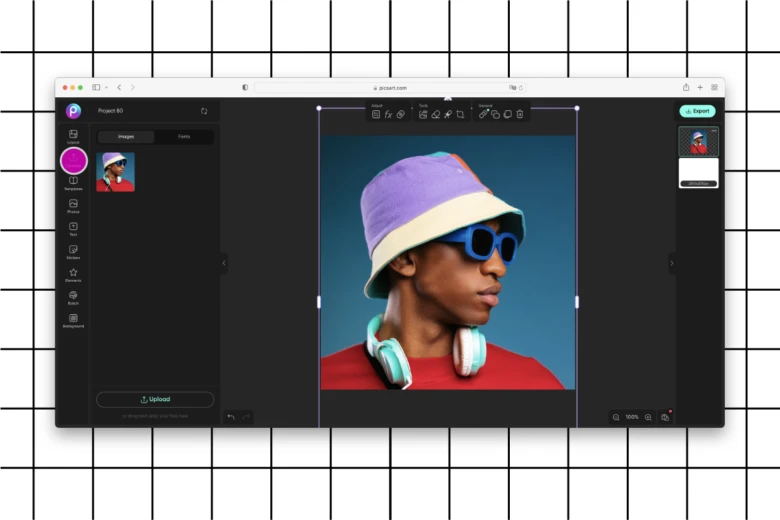Click the Upload button
Image resolution: width=780 pixels, height=520 pixels.
click(155, 399)
